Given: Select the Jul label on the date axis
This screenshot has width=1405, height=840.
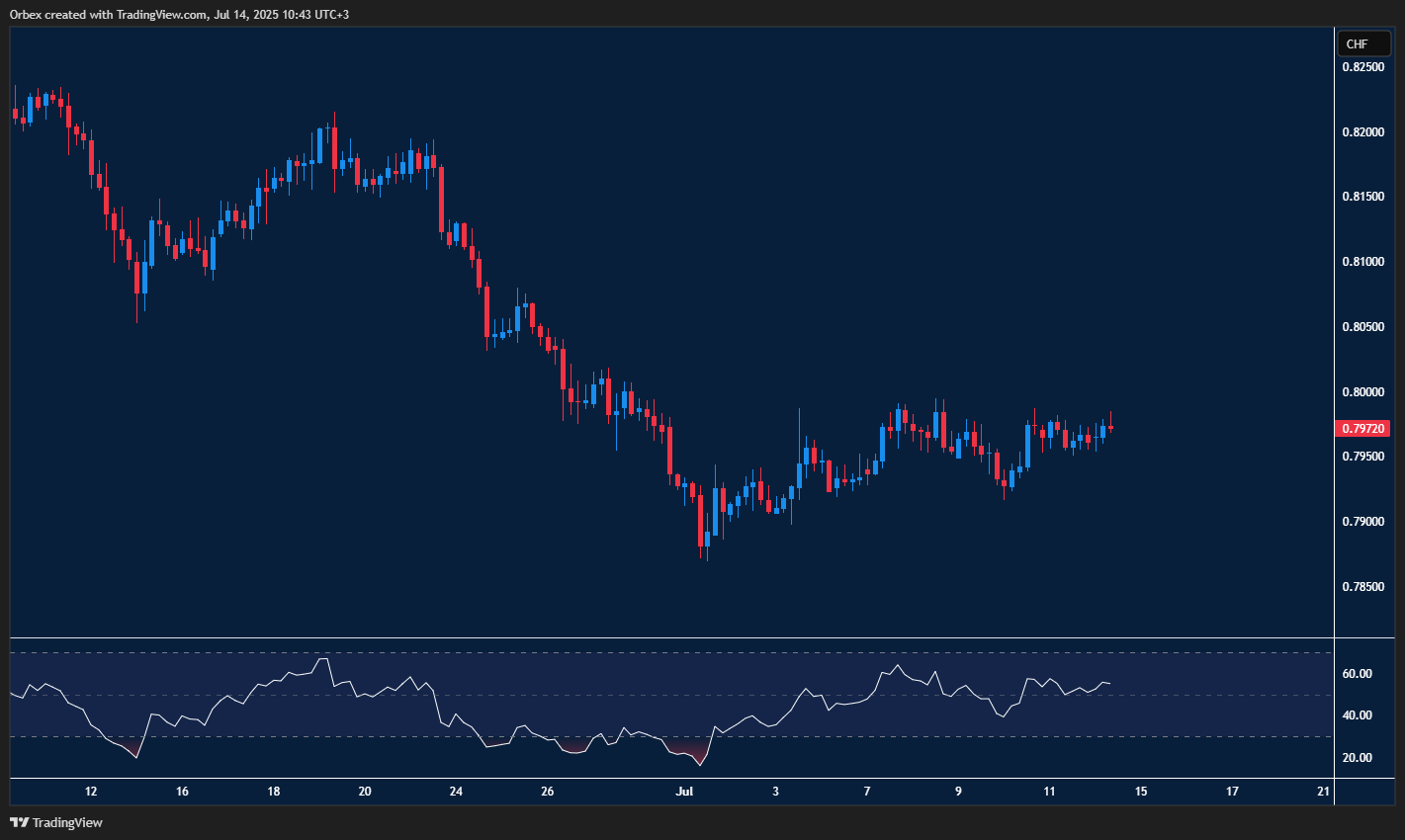Looking at the screenshot, I should (684, 792).
